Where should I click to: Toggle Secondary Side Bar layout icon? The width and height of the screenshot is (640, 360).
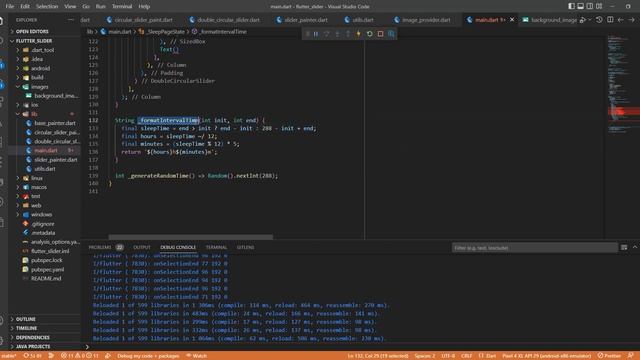[x=590, y=6]
